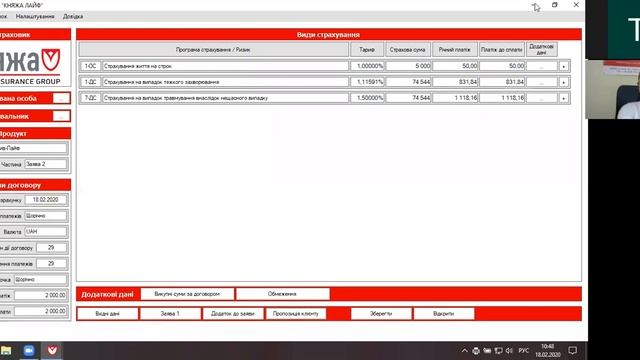The image size is (640, 360).
Task: Click the product name field
Action: tap(33, 148)
